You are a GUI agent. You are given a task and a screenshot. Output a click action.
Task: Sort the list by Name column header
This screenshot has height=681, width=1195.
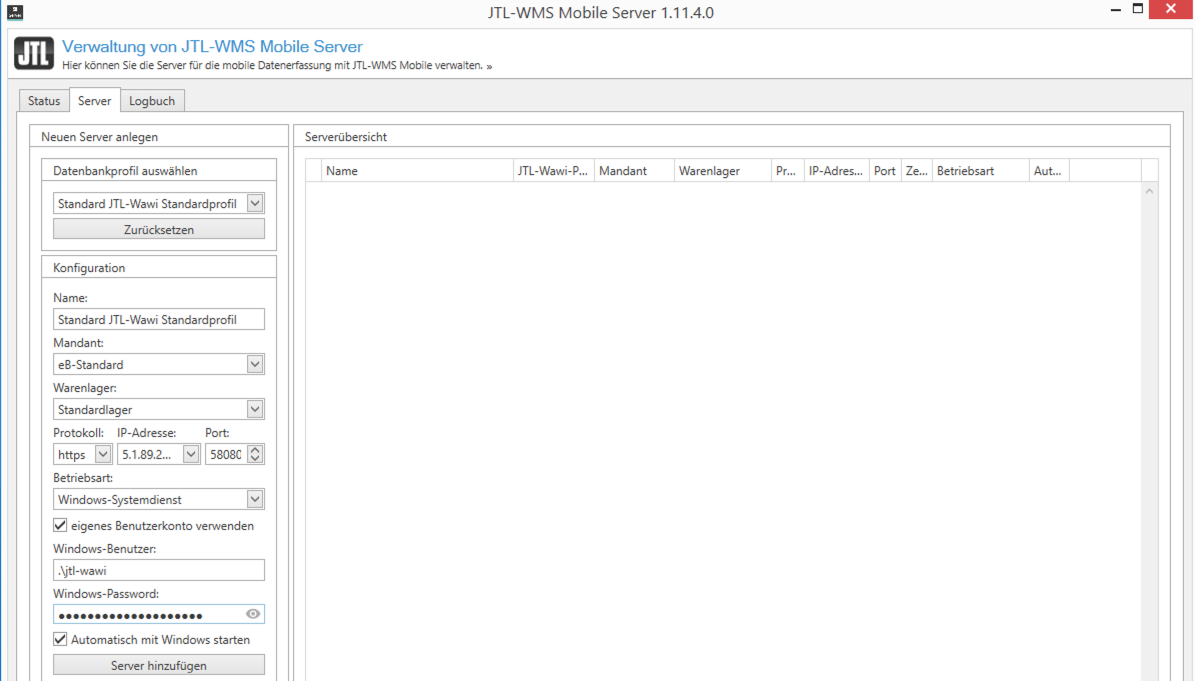point(417,171)
